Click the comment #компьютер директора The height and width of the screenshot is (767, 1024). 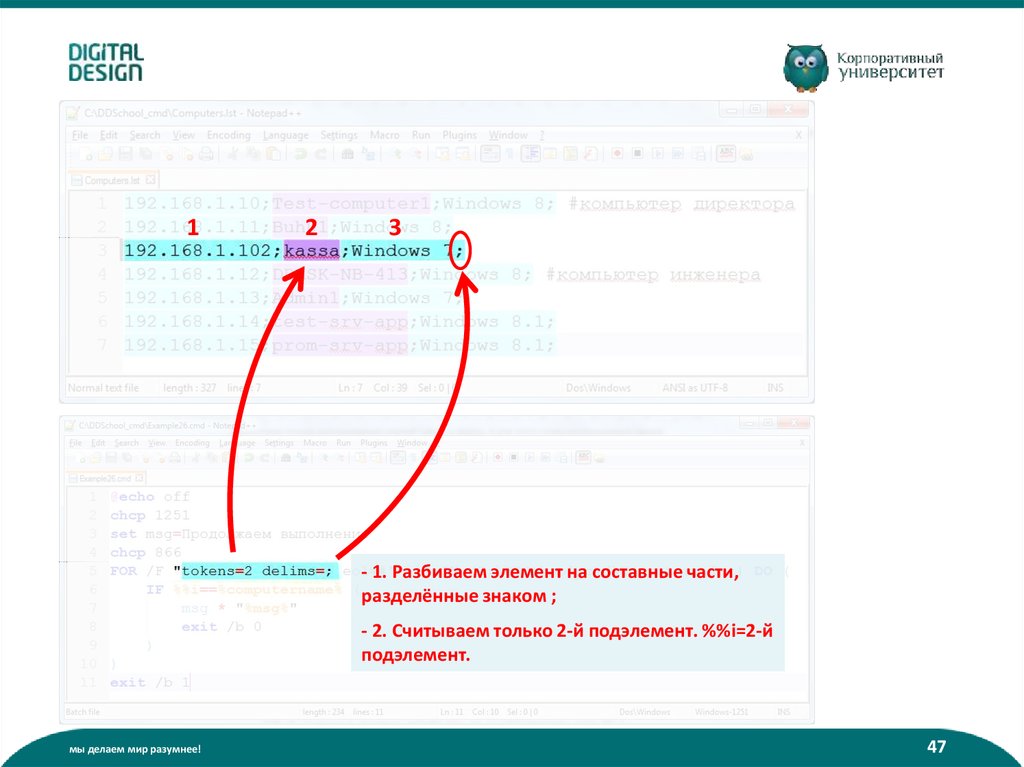point(682,203)
